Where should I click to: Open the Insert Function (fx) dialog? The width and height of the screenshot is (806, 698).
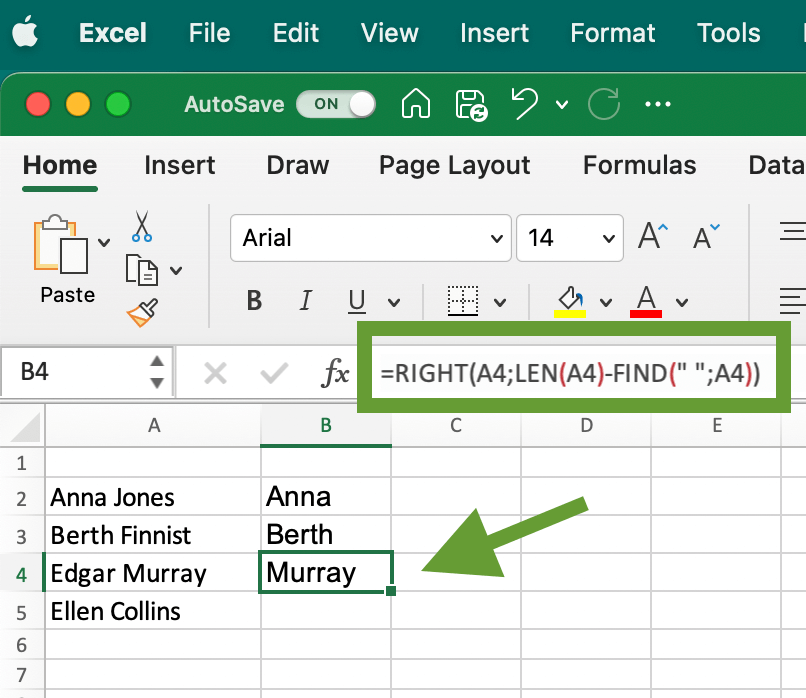(x=336, y=371)
